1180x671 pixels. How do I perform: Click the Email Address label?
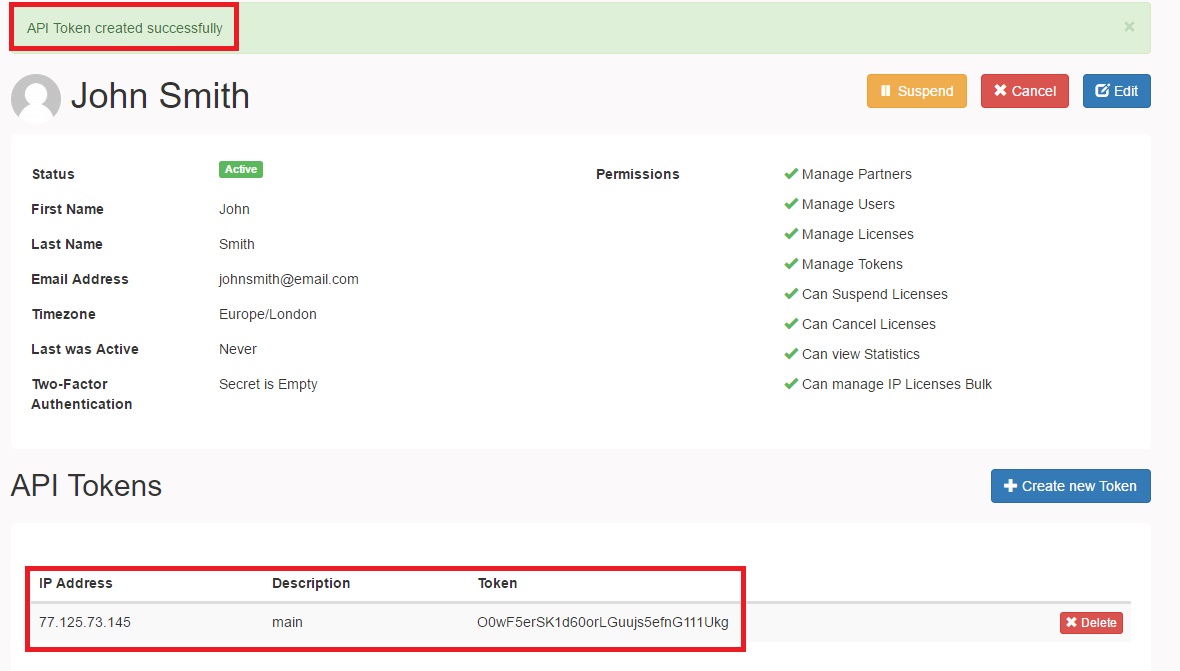80,279
